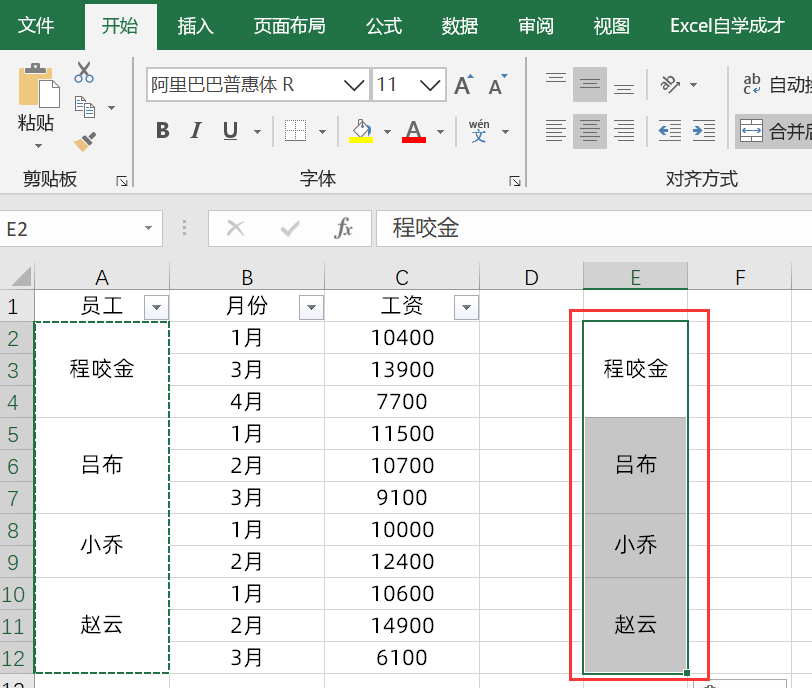
Task: Click the Cut scissors icon
Action: point(83,72)
